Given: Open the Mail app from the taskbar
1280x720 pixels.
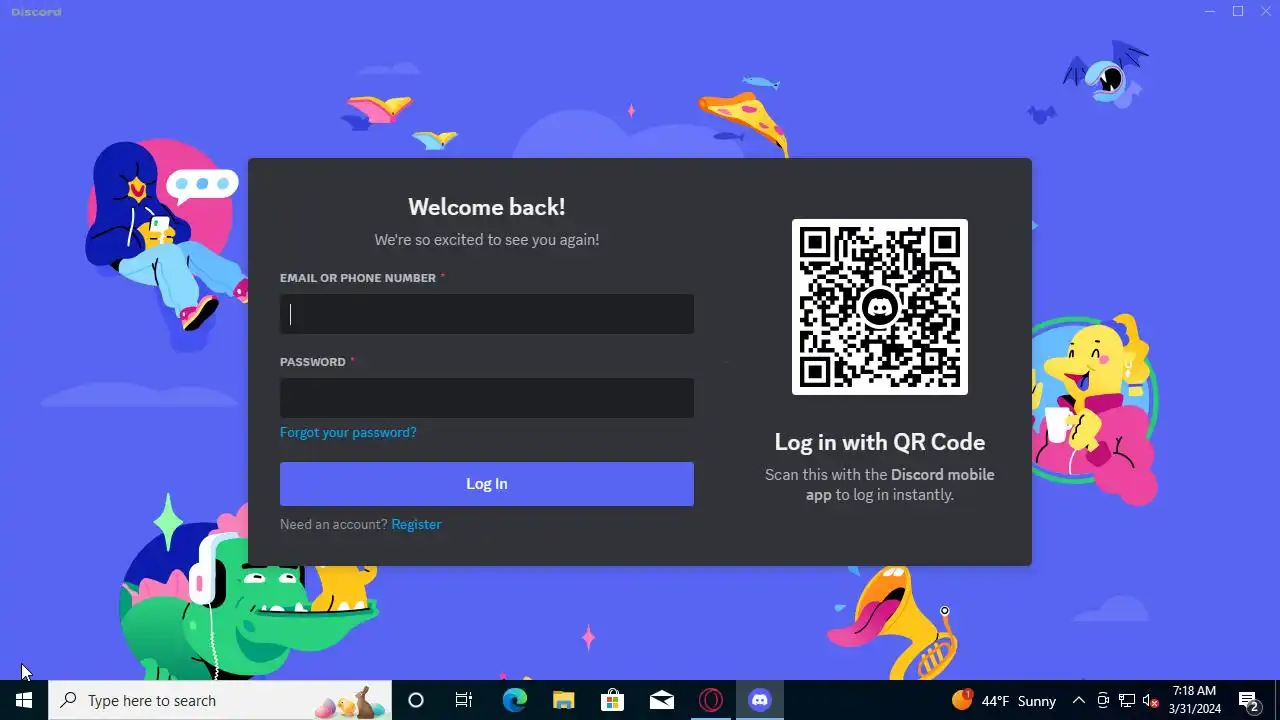Looking at the screenshot, I should 661,700.
